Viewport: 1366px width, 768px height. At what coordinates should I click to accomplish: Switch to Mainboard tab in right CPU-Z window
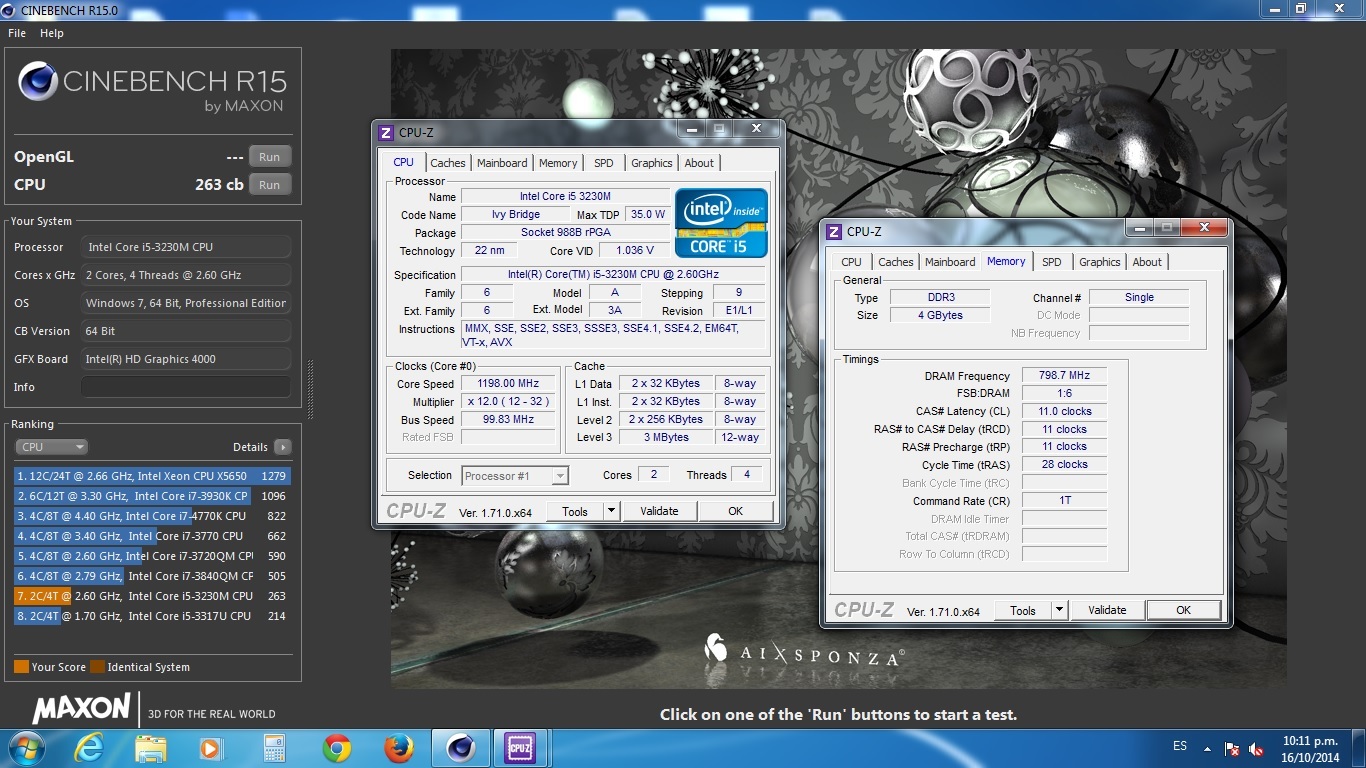point(950,262)
